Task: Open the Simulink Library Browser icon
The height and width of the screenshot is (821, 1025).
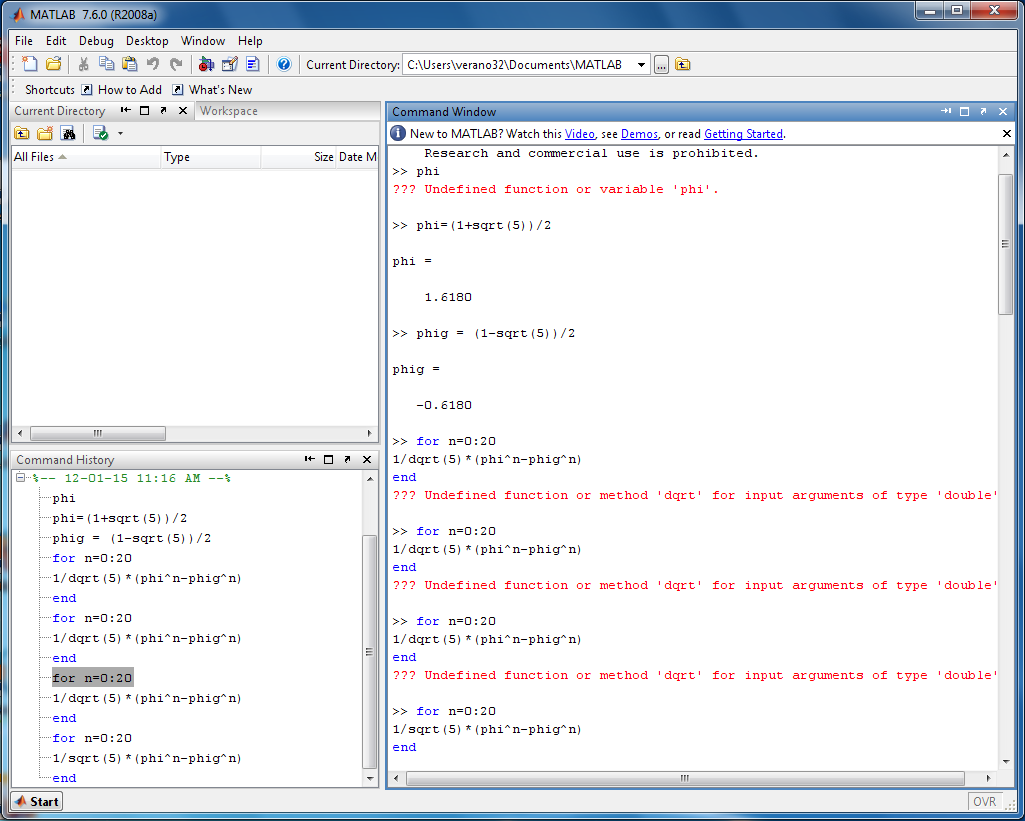Action: click(207, 64)
